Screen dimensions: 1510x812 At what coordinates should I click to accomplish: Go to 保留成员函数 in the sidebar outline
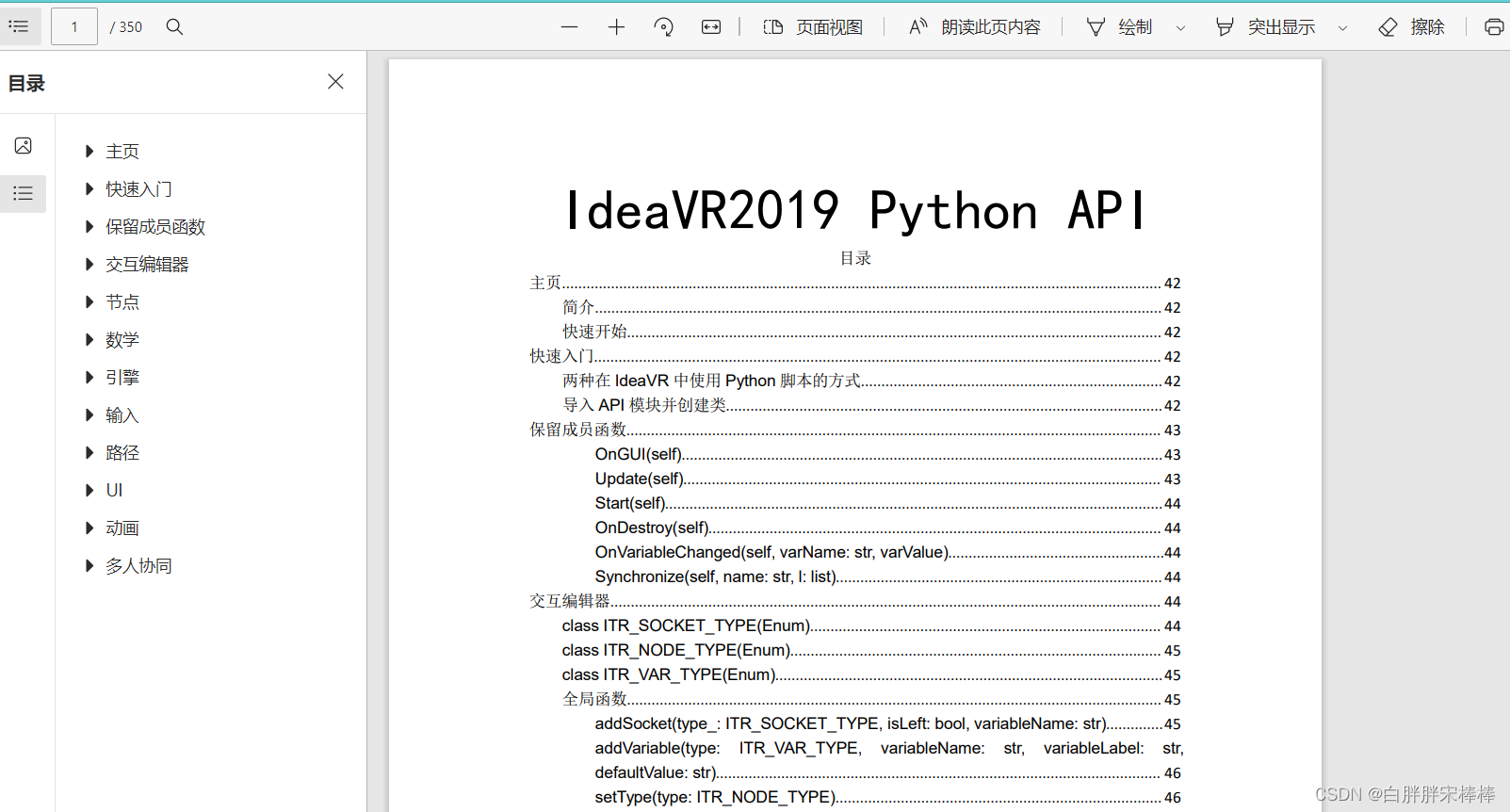pos(155,227)
